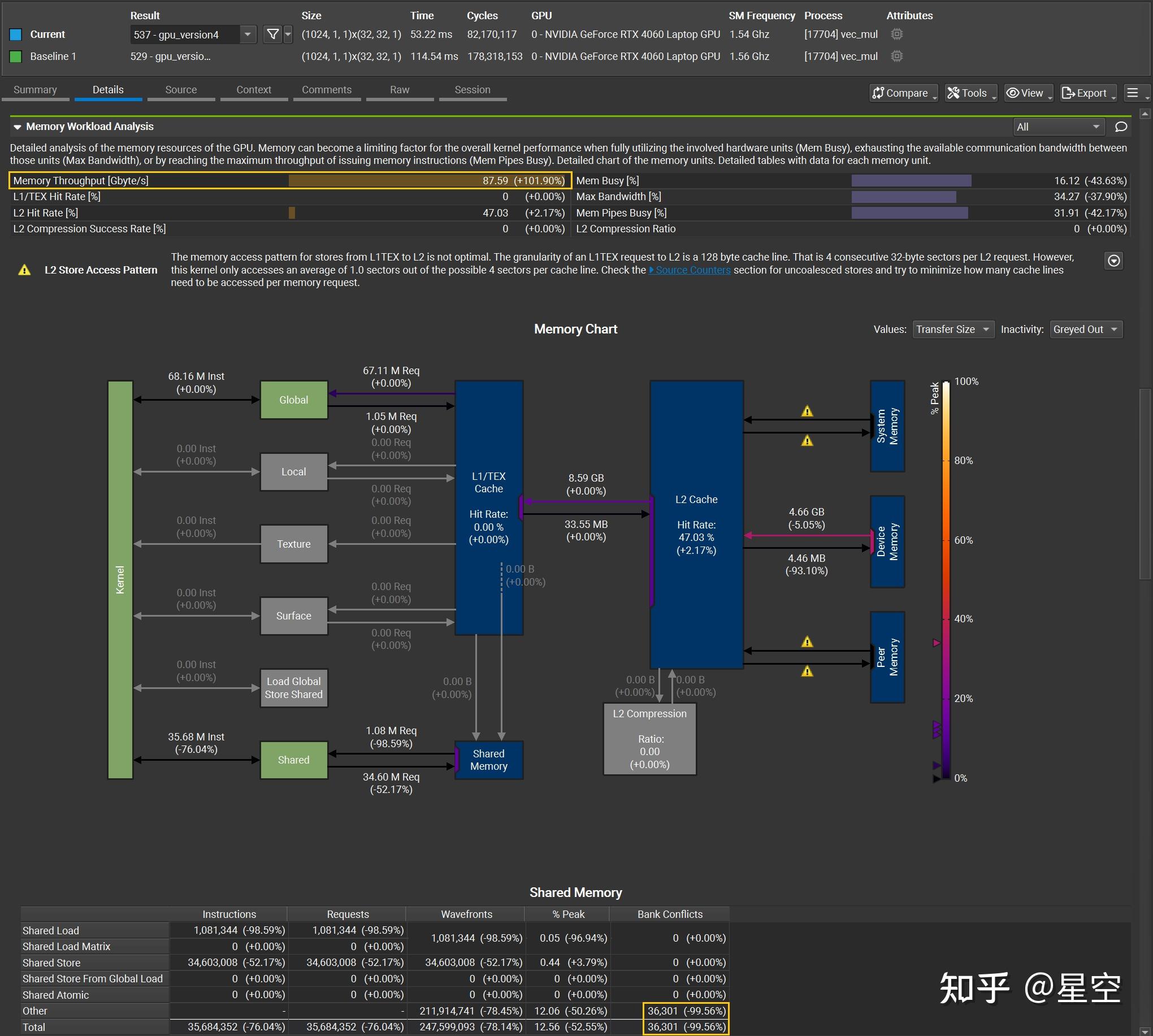Click the Compare results icon in the toolbar
Viewport: 1153px width, 1036px height.
click(880, 93)
